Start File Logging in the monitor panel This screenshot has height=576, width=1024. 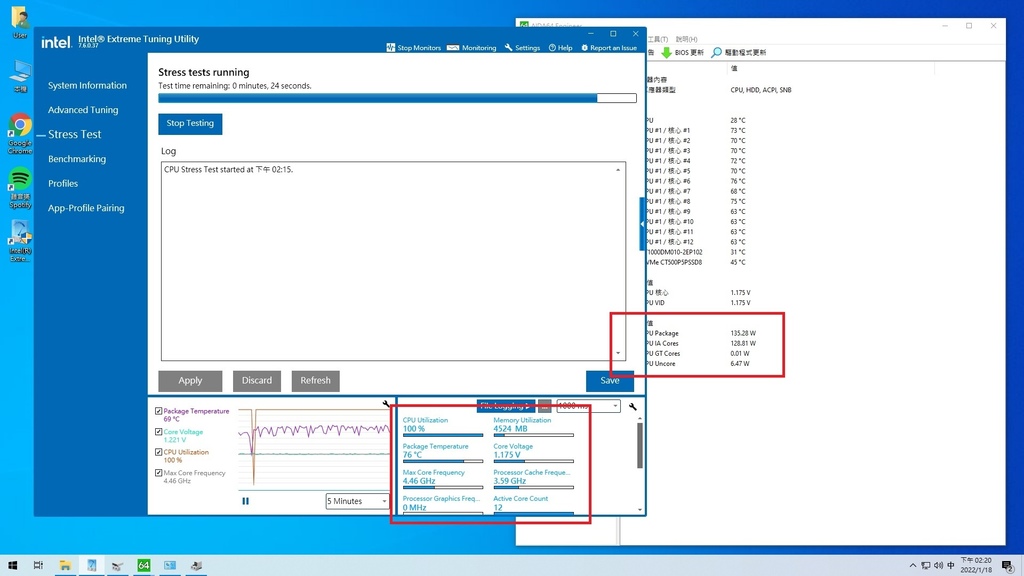coord(505,406)
